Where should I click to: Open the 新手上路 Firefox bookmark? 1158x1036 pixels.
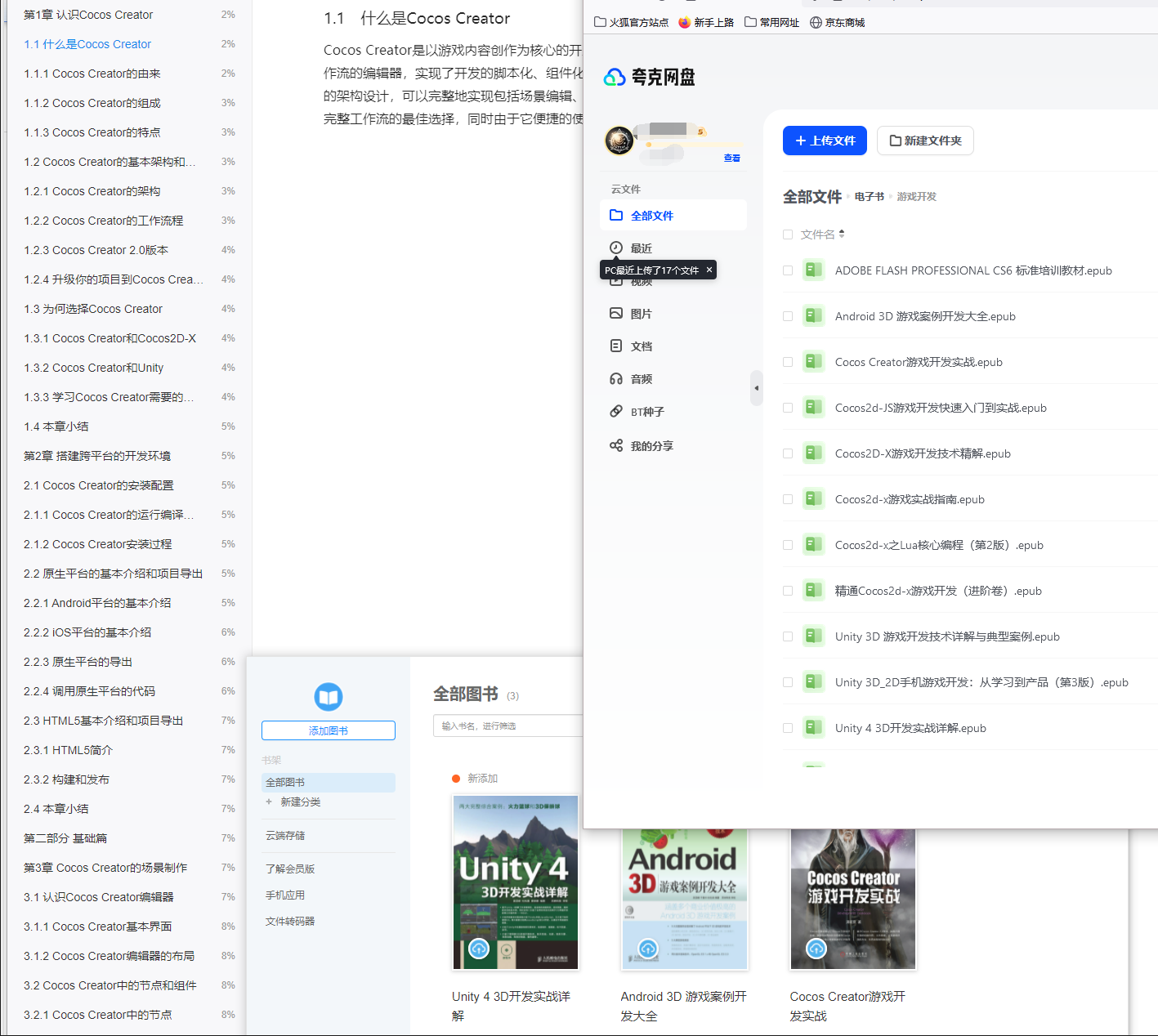pyautogui.click(x=706, y=22)
